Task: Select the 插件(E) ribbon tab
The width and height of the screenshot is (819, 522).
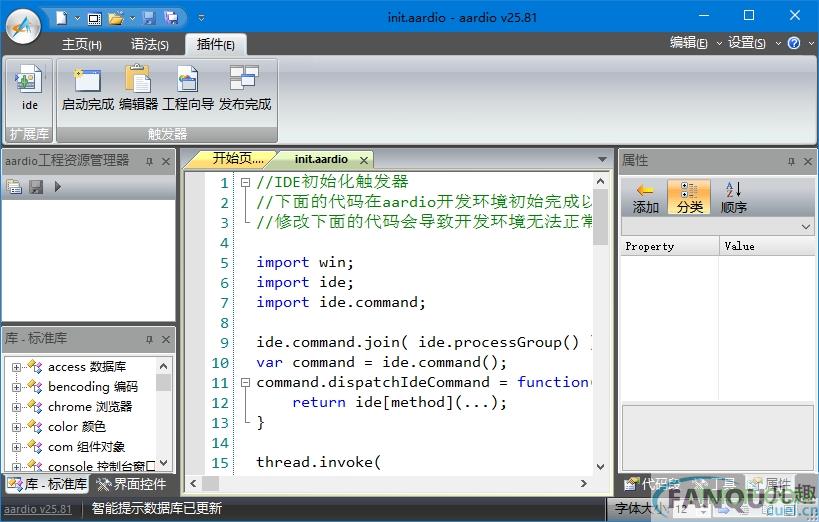Action: click(x=215, y=44)
